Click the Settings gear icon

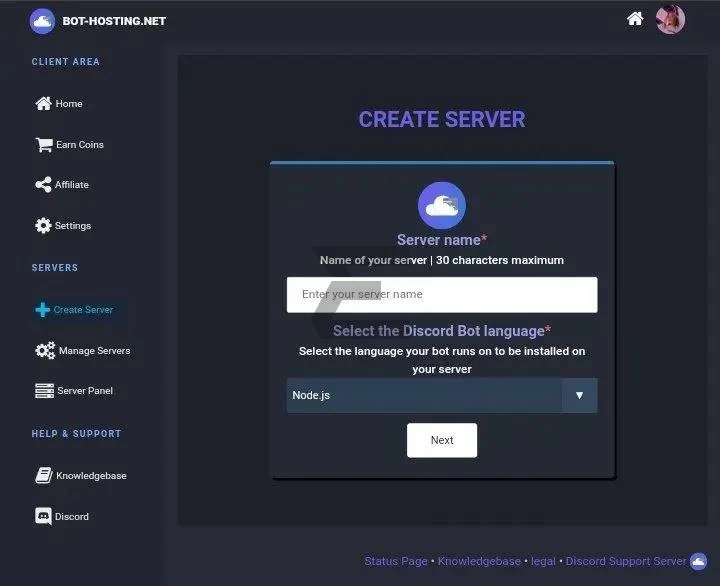click(43, 225)
